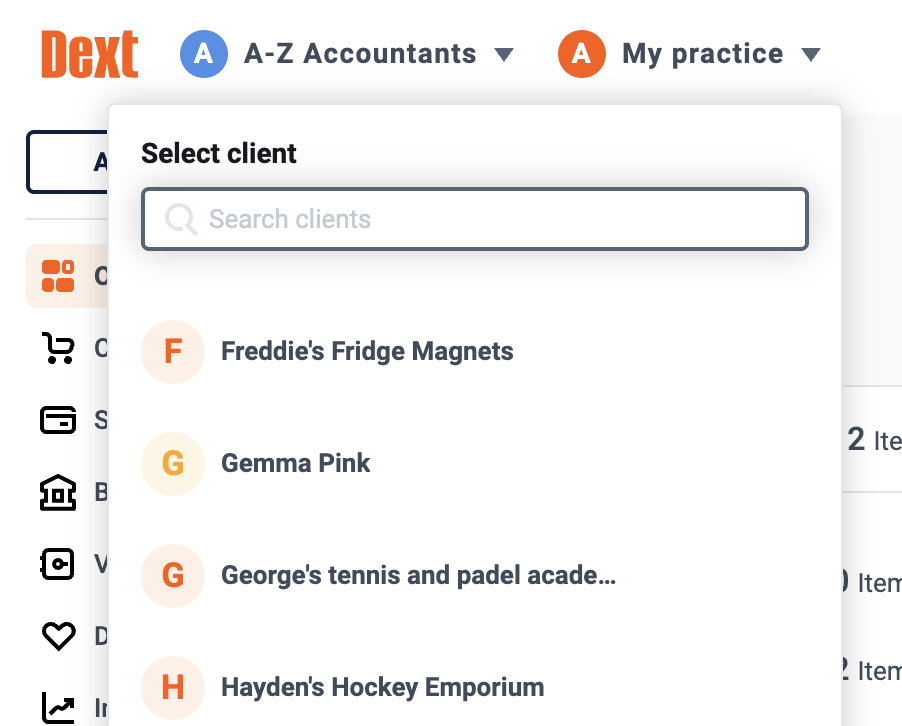Click the blue A-Z Accountants avatar

(204, 54)
